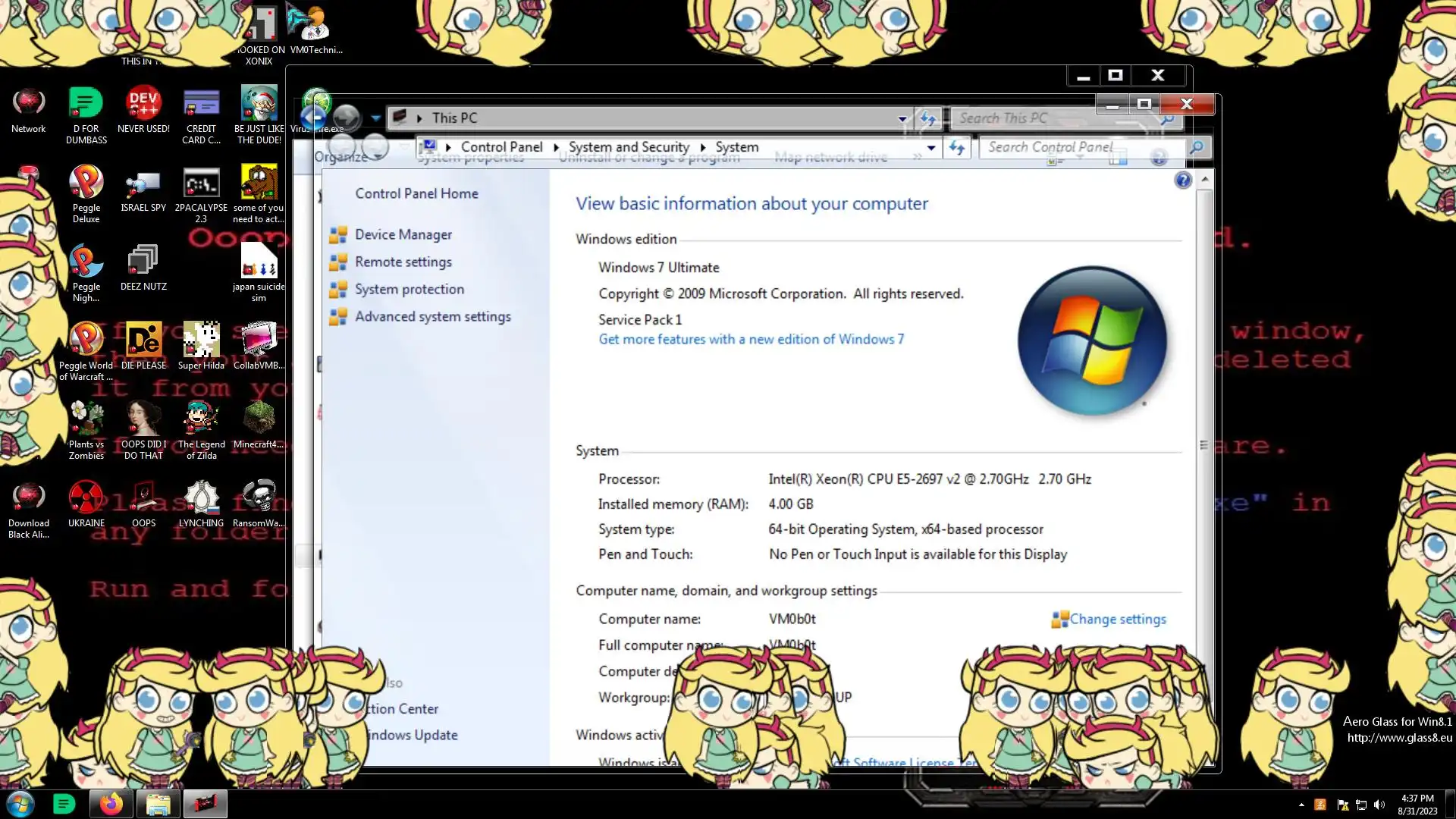Open the 'Get more features' Windows 7 link

751,340
